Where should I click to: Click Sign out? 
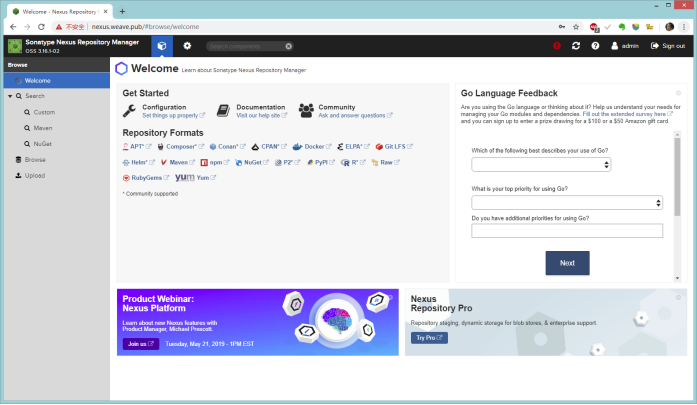(x=668, y=46)
